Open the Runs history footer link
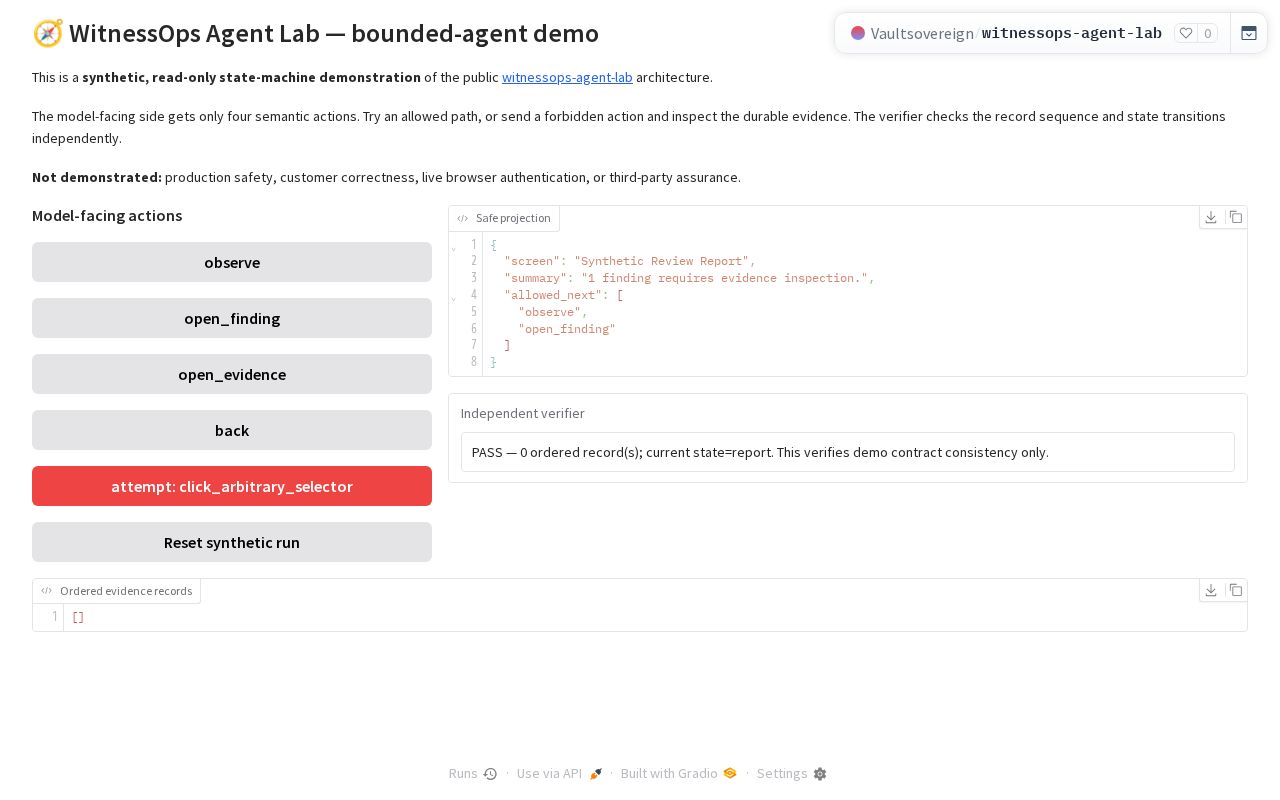1280x800 pixels. [473, 773]
